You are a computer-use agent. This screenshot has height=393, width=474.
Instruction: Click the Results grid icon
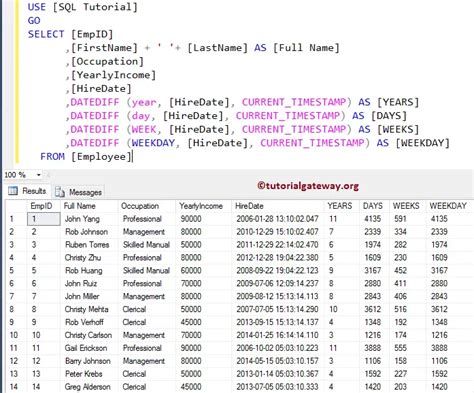click(13, 191)
